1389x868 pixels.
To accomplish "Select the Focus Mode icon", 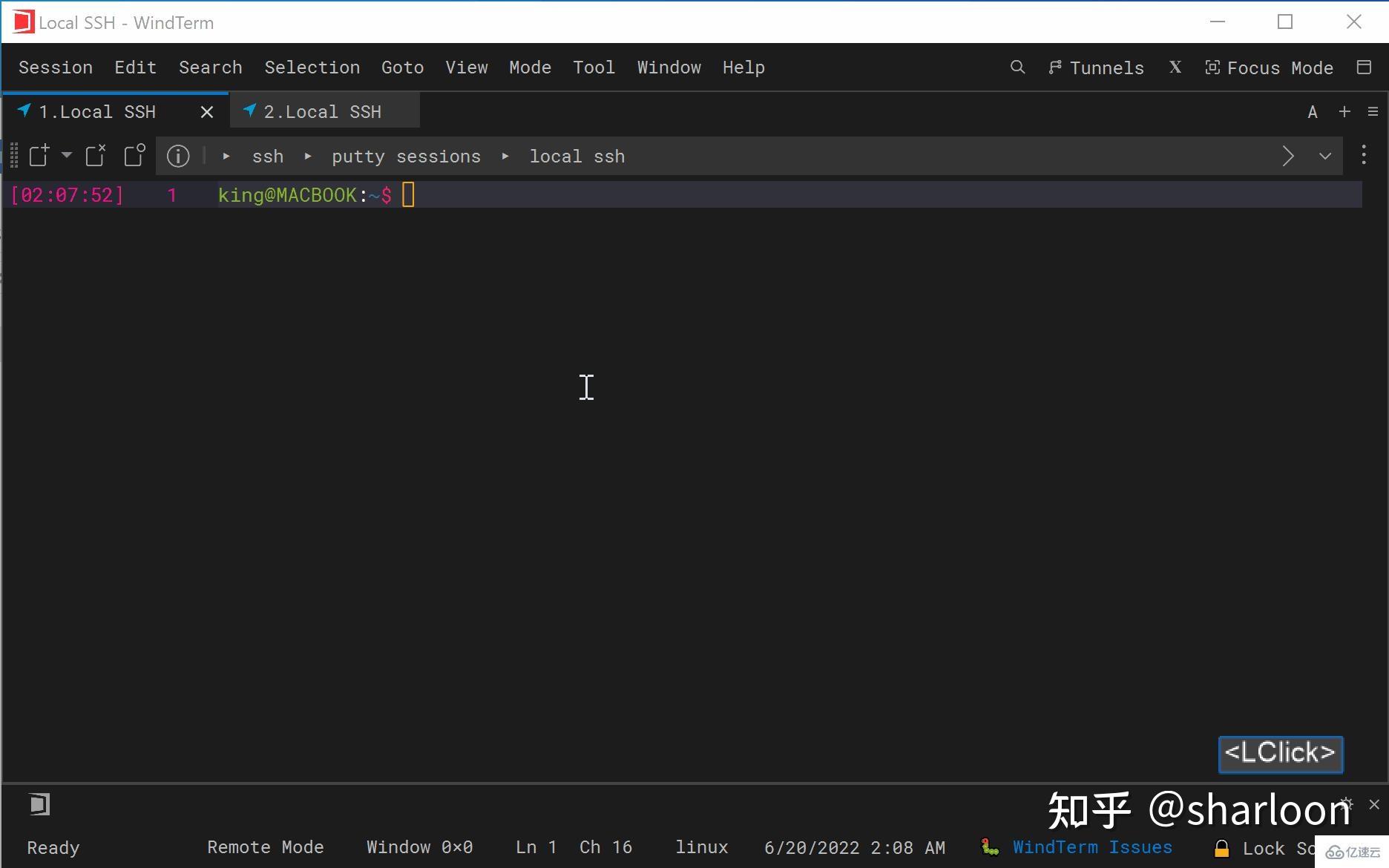I will coord(1212,67).
